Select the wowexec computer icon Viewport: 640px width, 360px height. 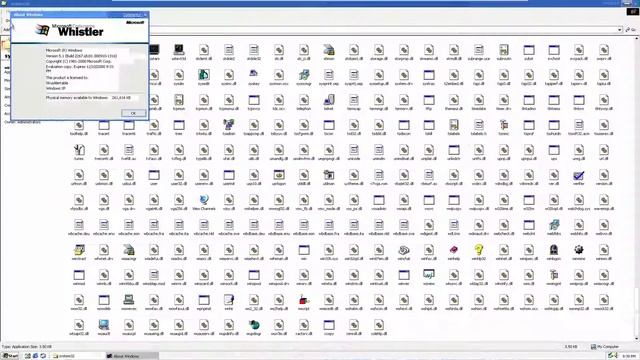(129, 300)
